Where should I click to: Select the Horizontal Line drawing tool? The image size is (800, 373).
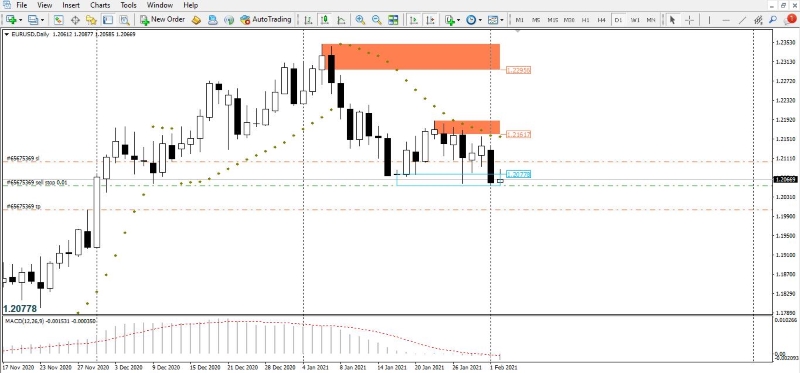pyautogui.click(x=726, y=20)
